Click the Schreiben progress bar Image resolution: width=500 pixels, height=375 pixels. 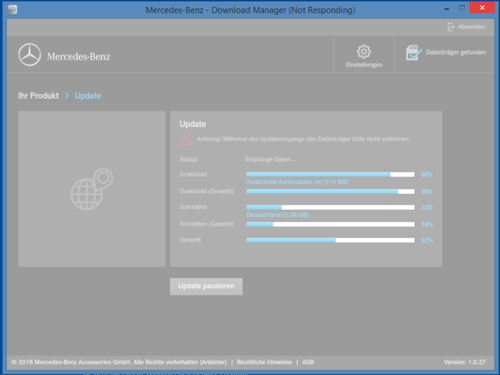(x=330, y=207)
